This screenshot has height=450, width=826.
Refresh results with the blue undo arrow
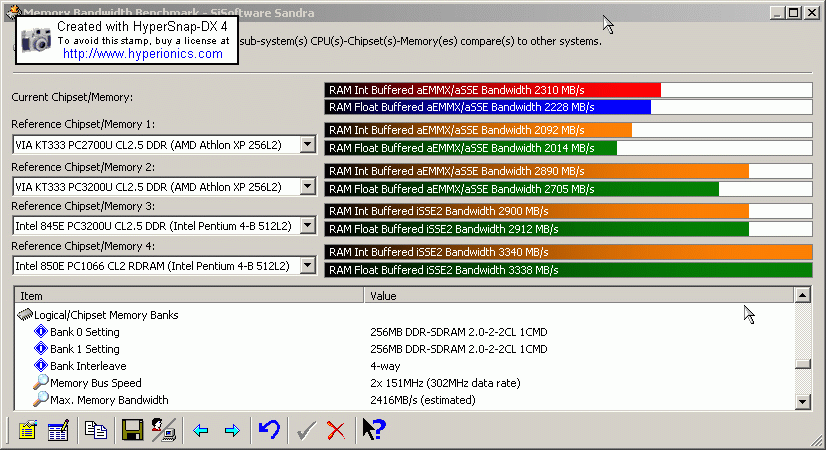coord(269,429)
